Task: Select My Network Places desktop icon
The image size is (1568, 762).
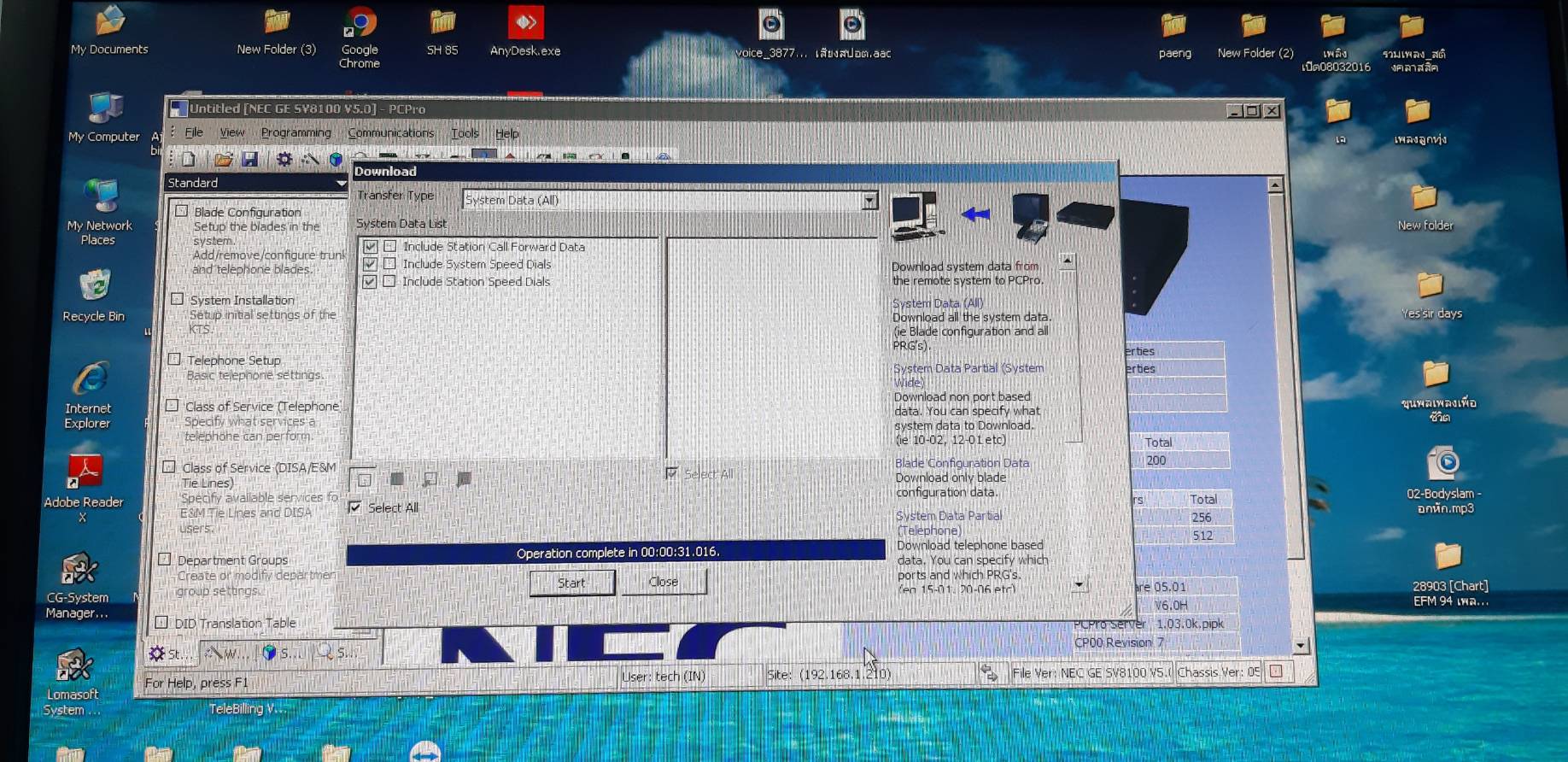Action: tap(100, 213)
